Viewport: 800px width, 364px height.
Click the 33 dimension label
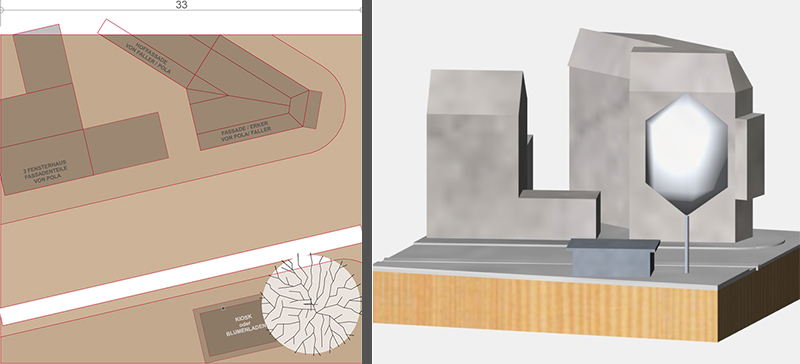point(181,5)
